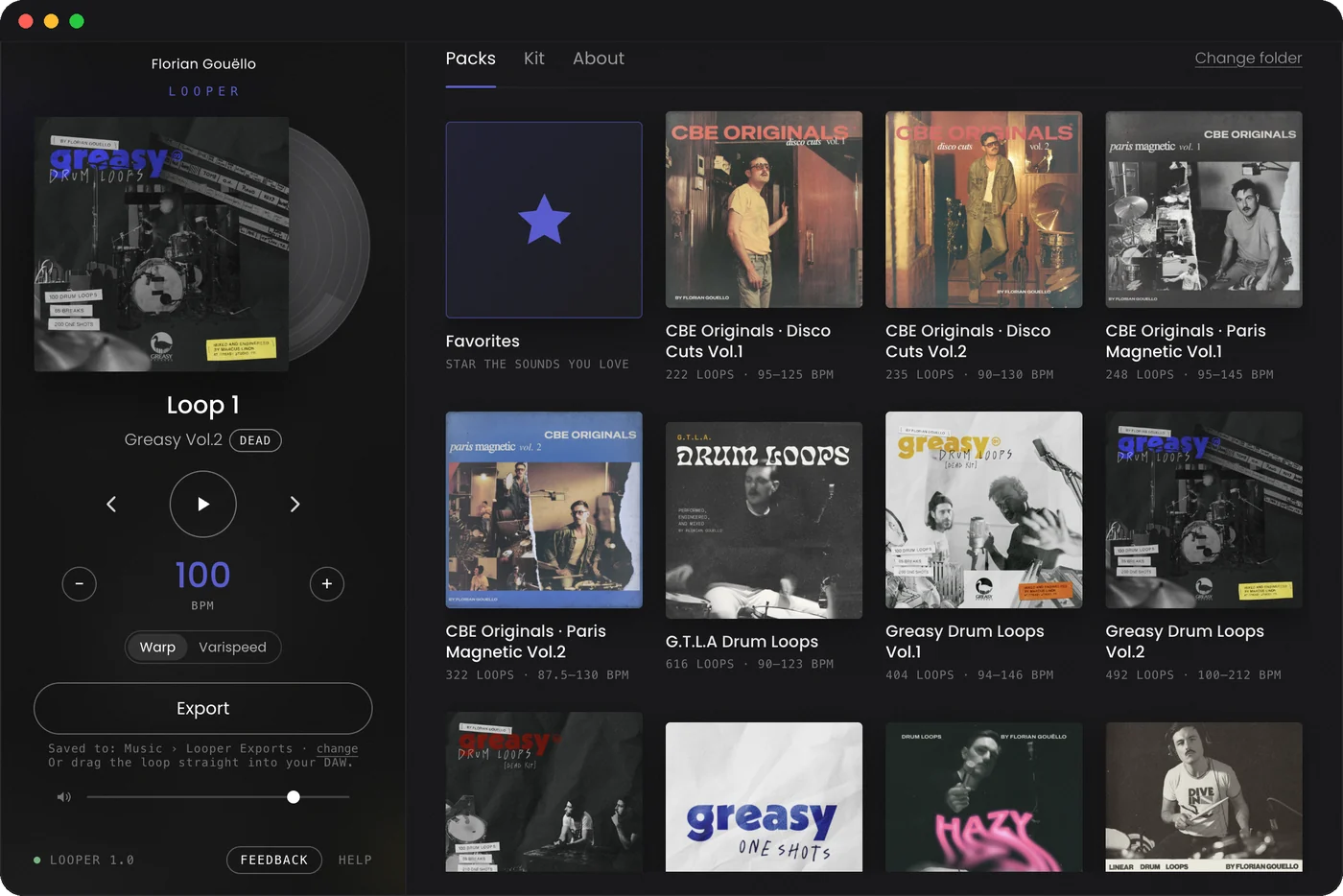Image resolution: width=1343 pixels, height=896 pixels.
Task: Click the Loop 1 title
Action: 202,406
